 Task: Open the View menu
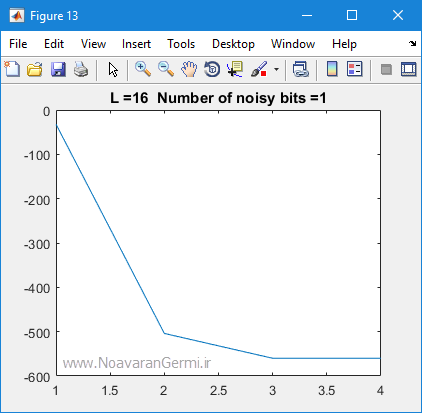93,44
